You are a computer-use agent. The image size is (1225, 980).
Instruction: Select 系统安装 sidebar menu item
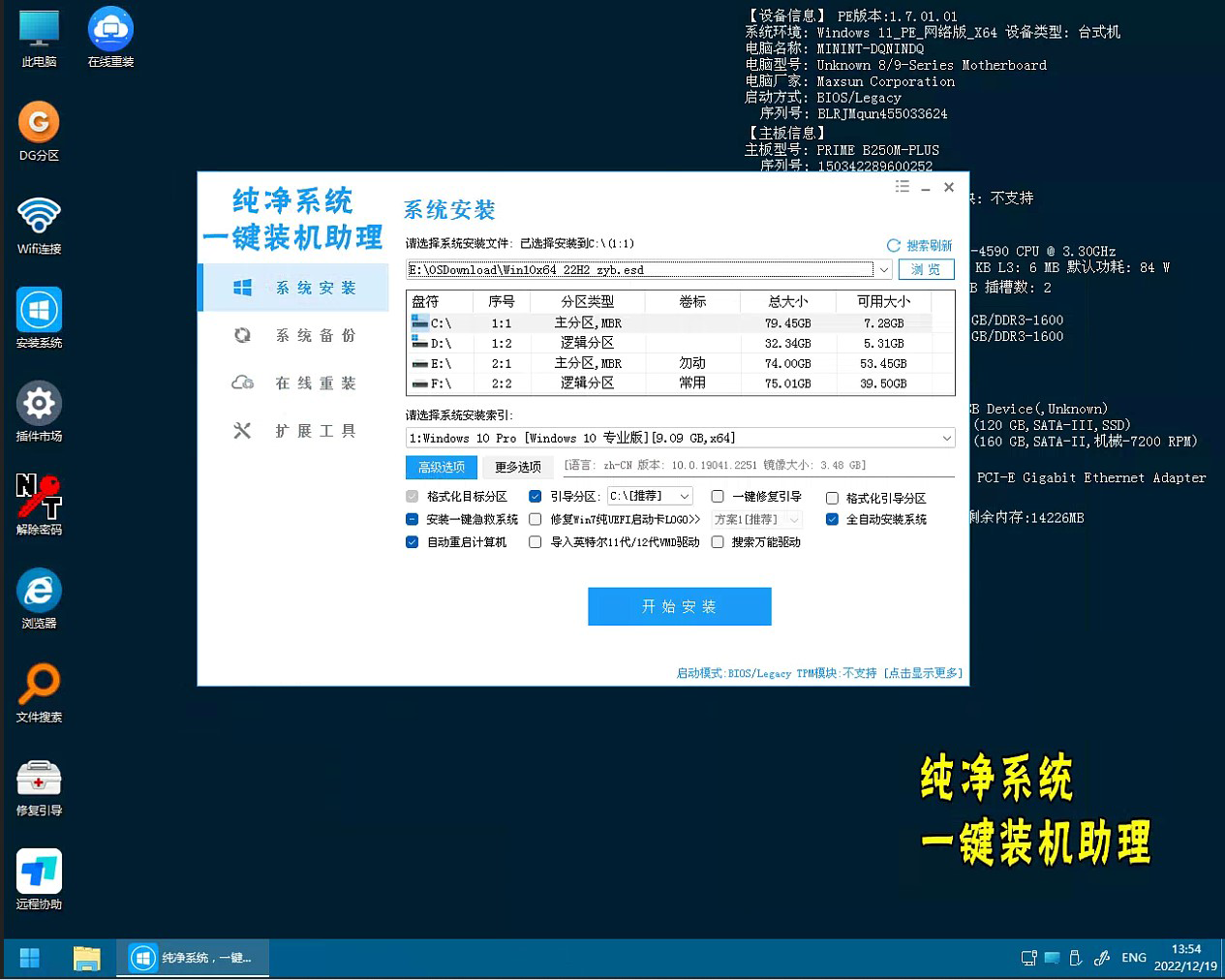pyautogui.click(x=293, y=288)
